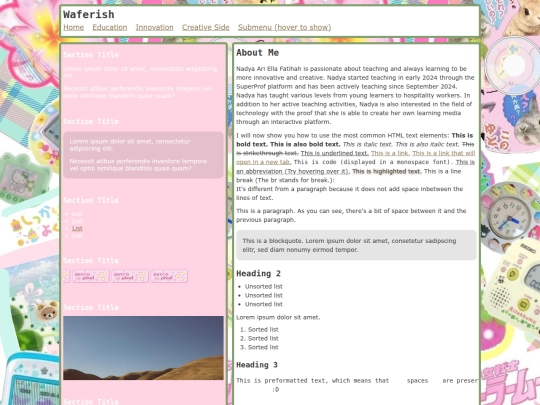Click sorted list item number 1
This screenshot has height=405, width=540.
[263, 330]
